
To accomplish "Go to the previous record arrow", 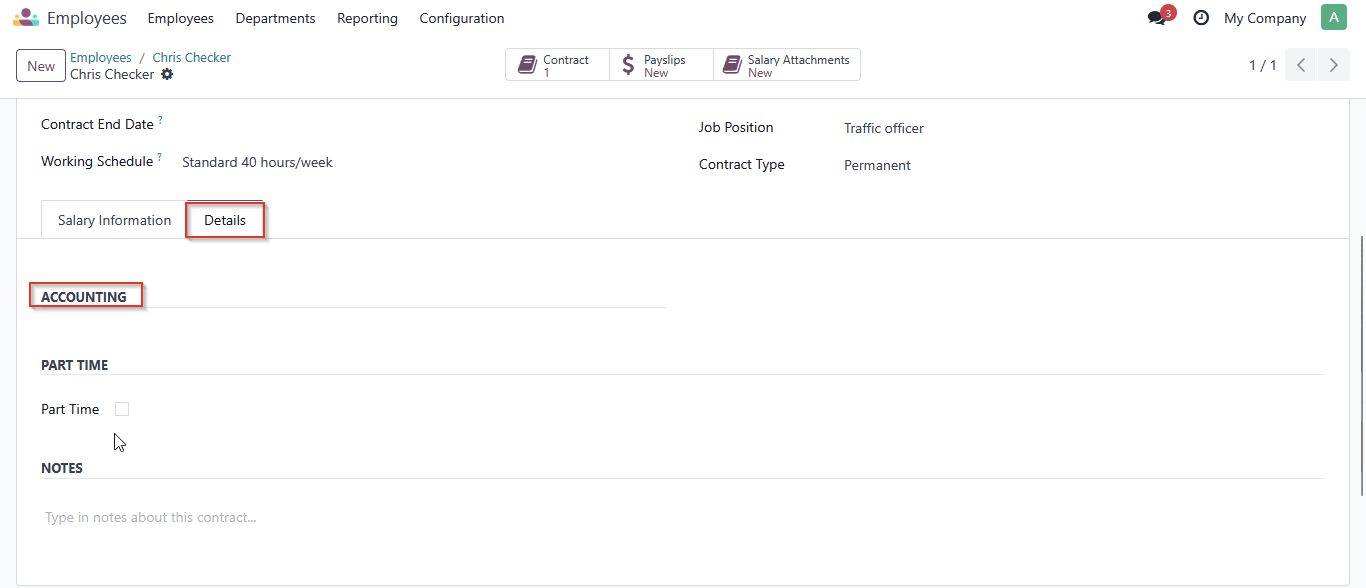I will (1301, 65).
